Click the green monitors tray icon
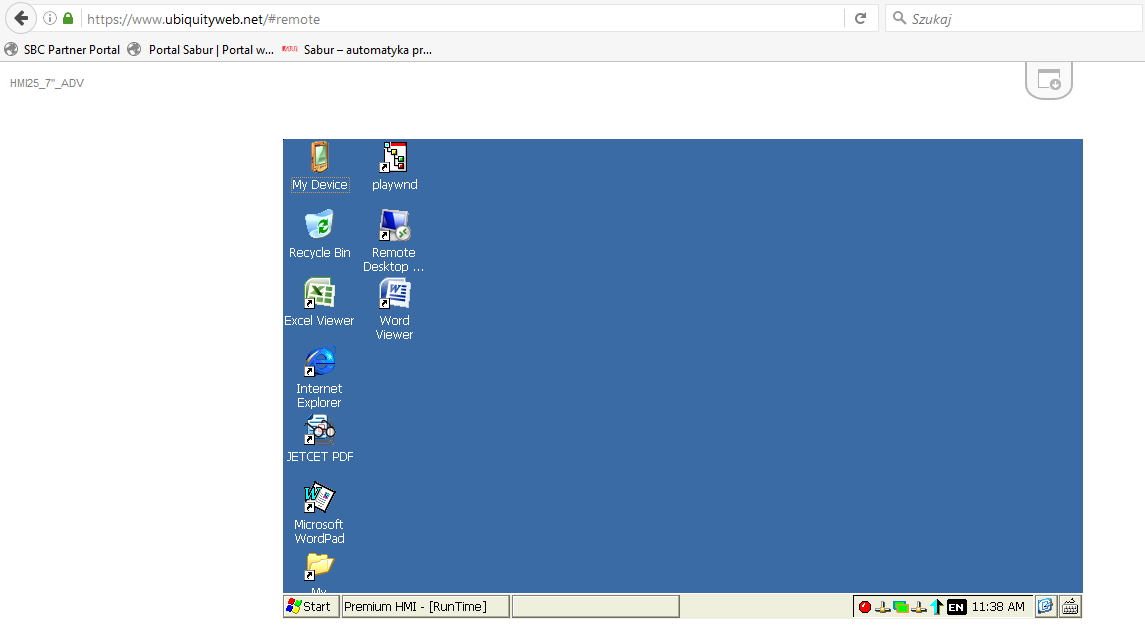The image size is (1145, 633). (x=900, y=607)
